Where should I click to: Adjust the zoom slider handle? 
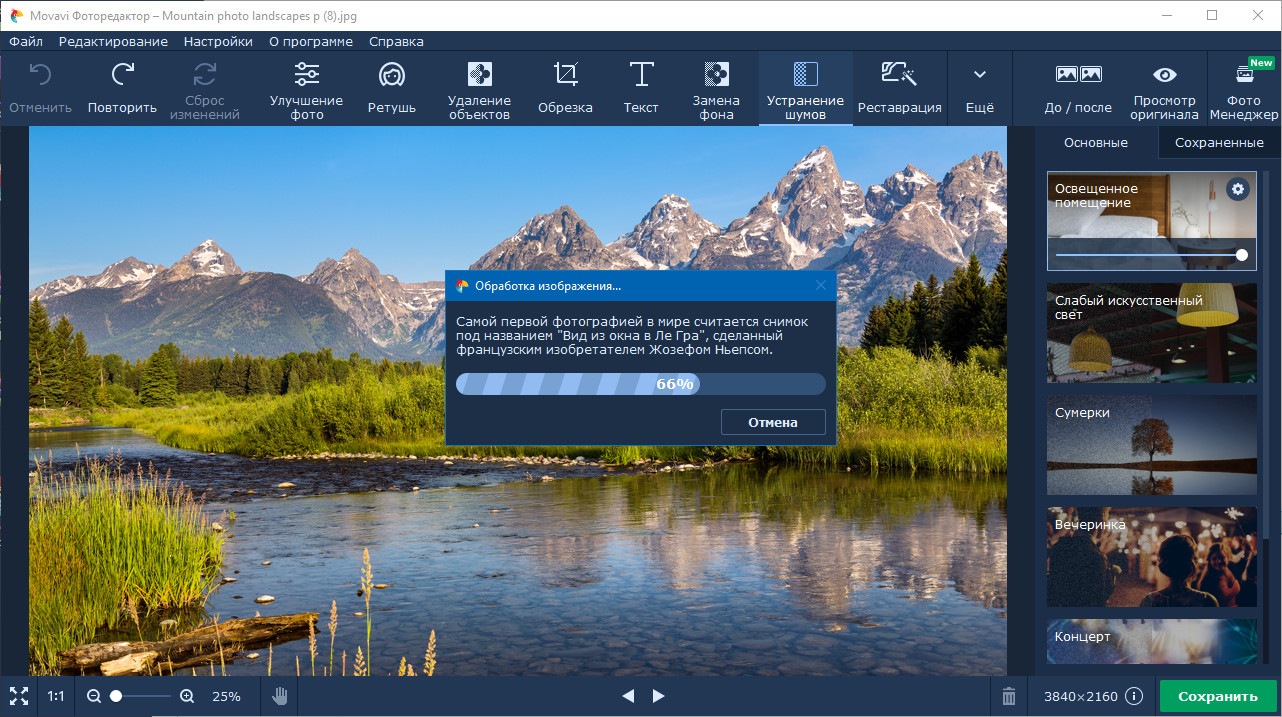click(116, 696)
